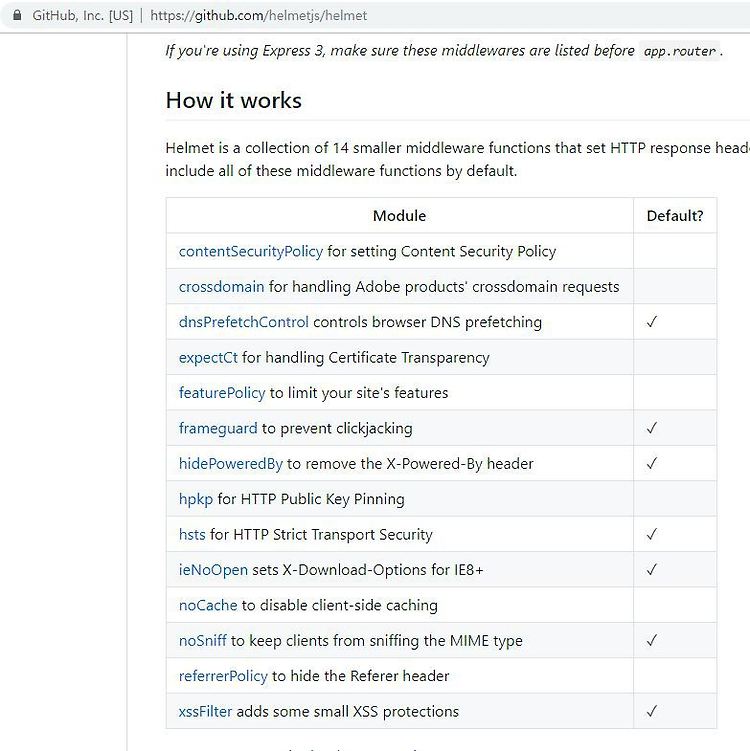Open the ieNoOpen module link
The height and width of the screenshot is (751, 750).
[x=213, y=570]
